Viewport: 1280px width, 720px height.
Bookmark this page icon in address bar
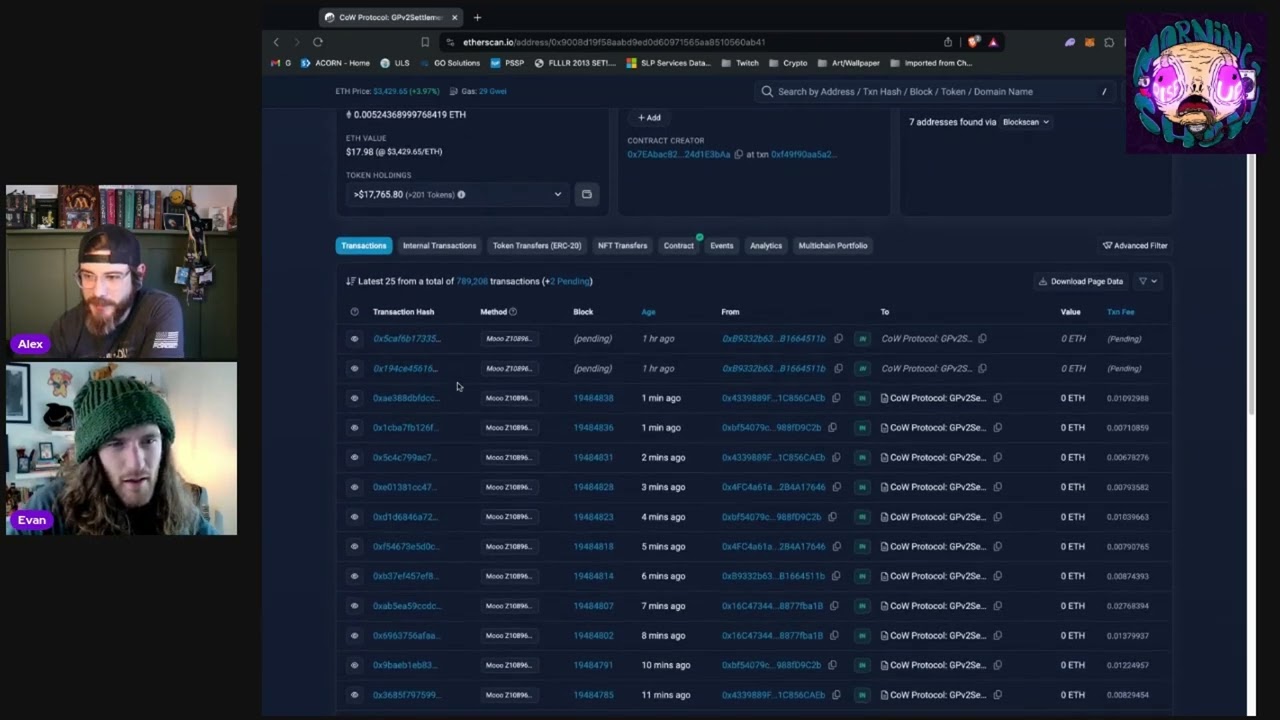click(x=425, y=42)
